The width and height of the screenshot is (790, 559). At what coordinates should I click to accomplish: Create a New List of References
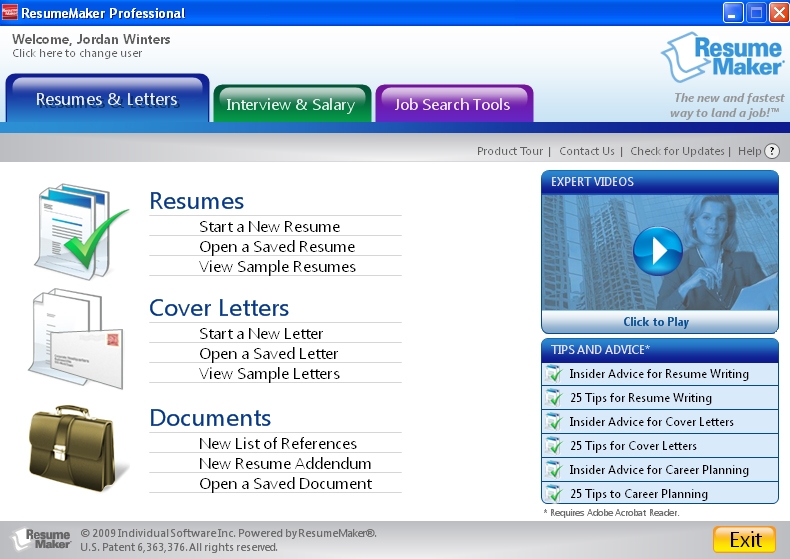click(278, 443)
